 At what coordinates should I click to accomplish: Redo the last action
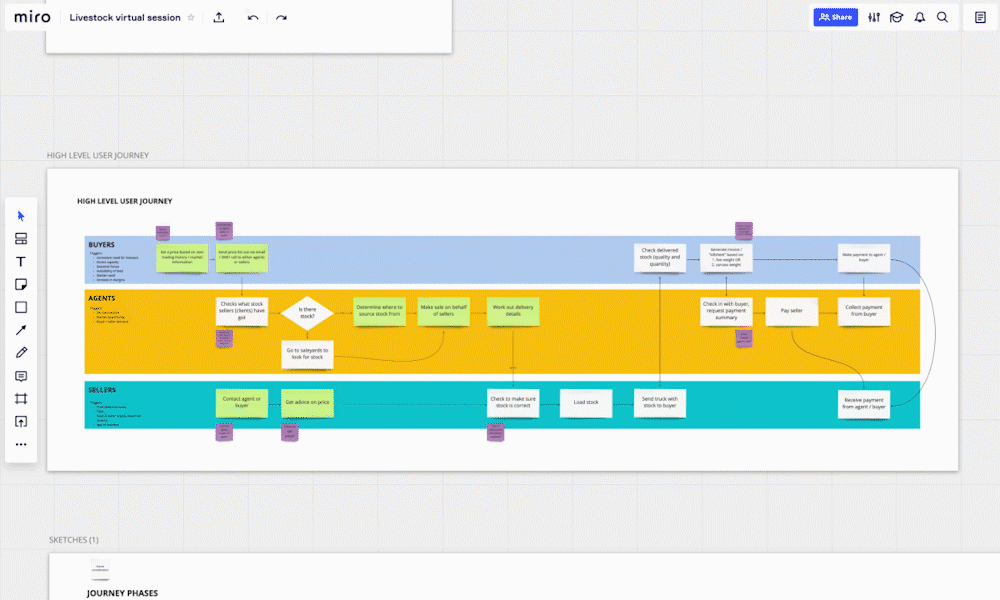pos(281,18)
